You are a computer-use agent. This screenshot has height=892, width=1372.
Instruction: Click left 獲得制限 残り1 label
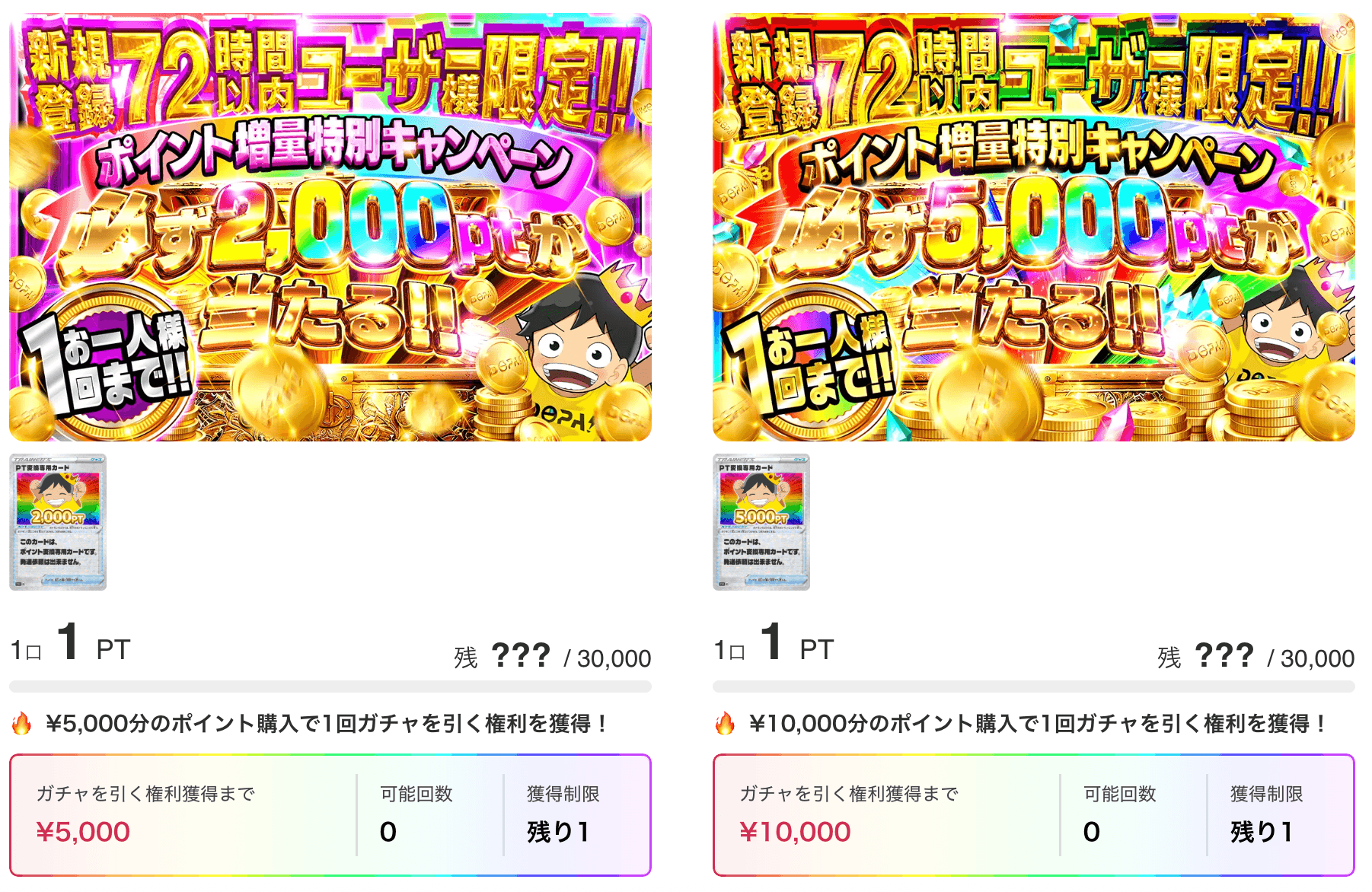pyautogui.click(x=558, y=832)
